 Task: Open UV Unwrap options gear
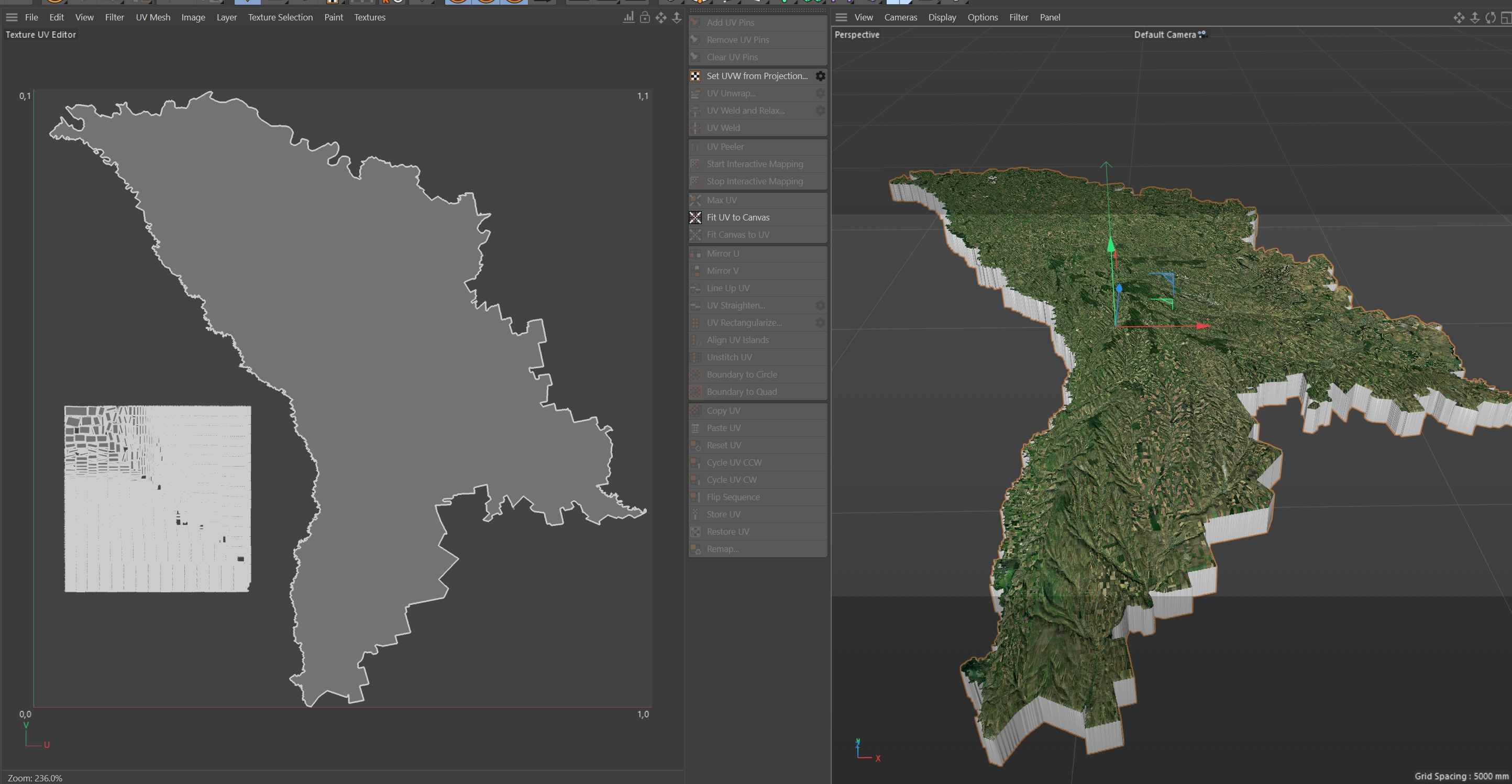[820, 93]
